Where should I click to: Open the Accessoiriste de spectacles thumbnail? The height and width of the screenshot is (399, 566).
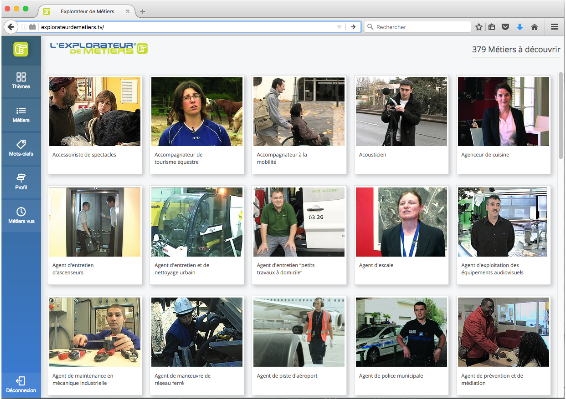pyautogui.click(x=95, y=111)
